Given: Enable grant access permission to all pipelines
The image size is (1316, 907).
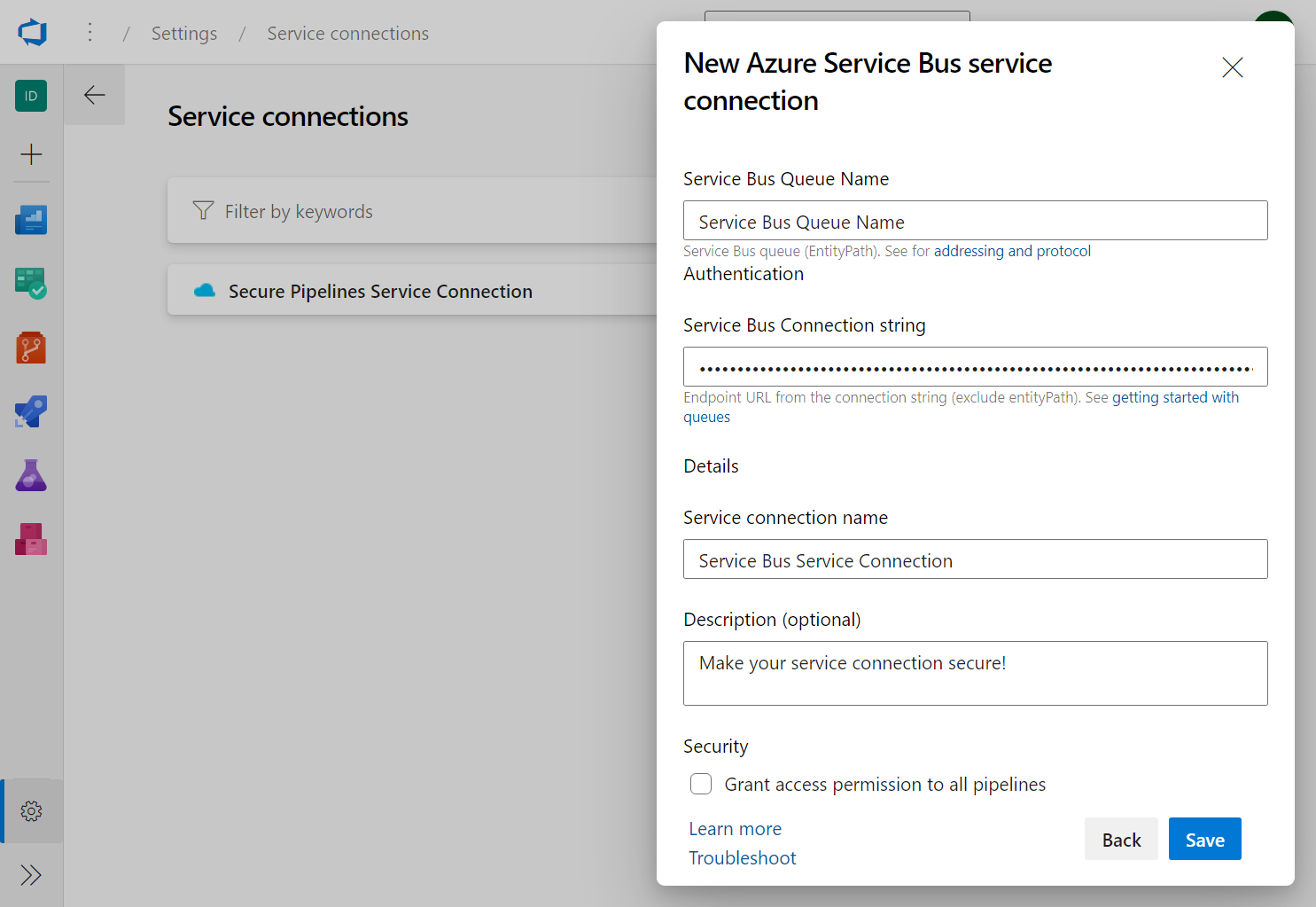Looking at the screenshot, I should click(701, 784).
